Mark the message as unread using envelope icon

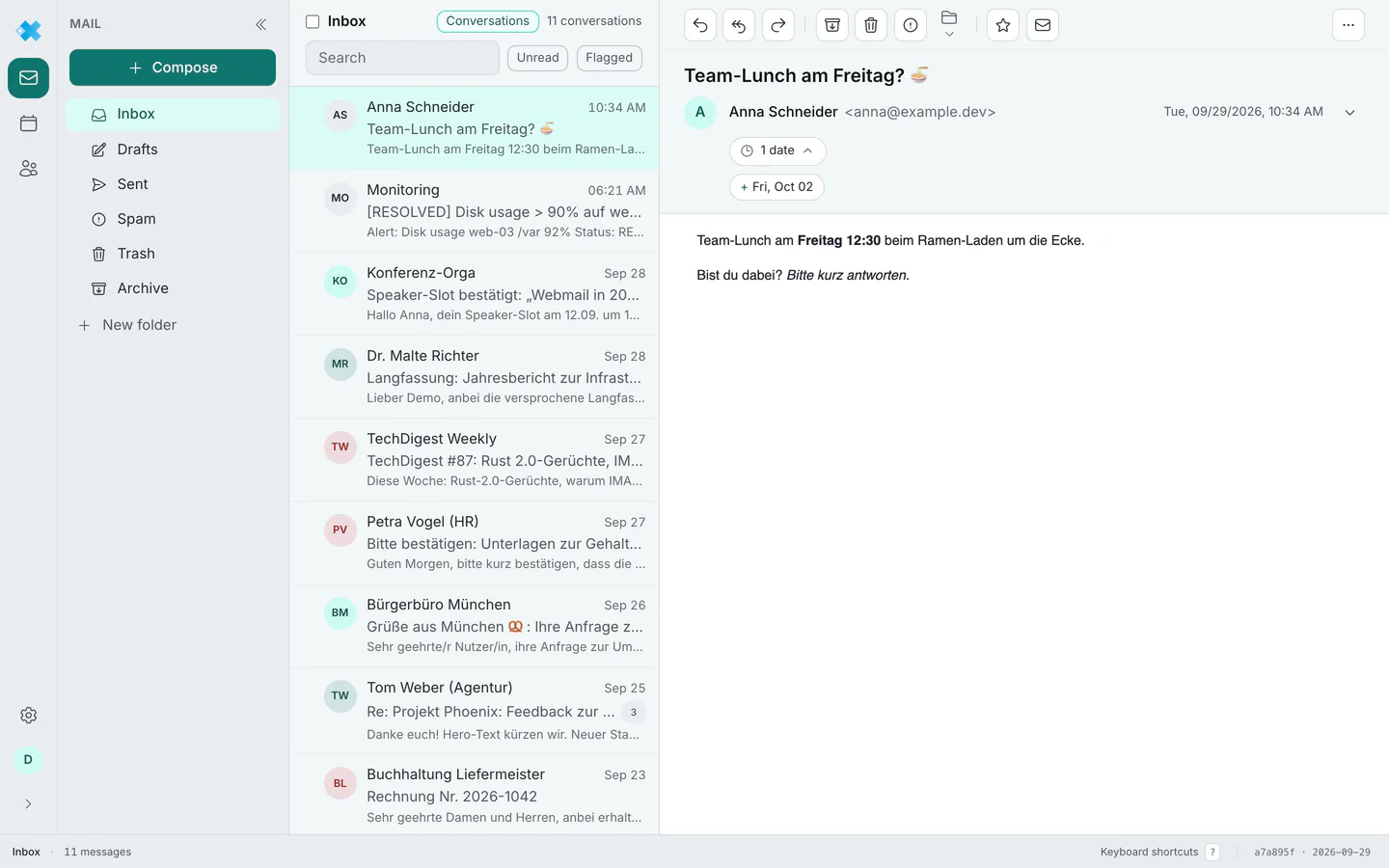pyautogui.click(x=1043, y=25)
